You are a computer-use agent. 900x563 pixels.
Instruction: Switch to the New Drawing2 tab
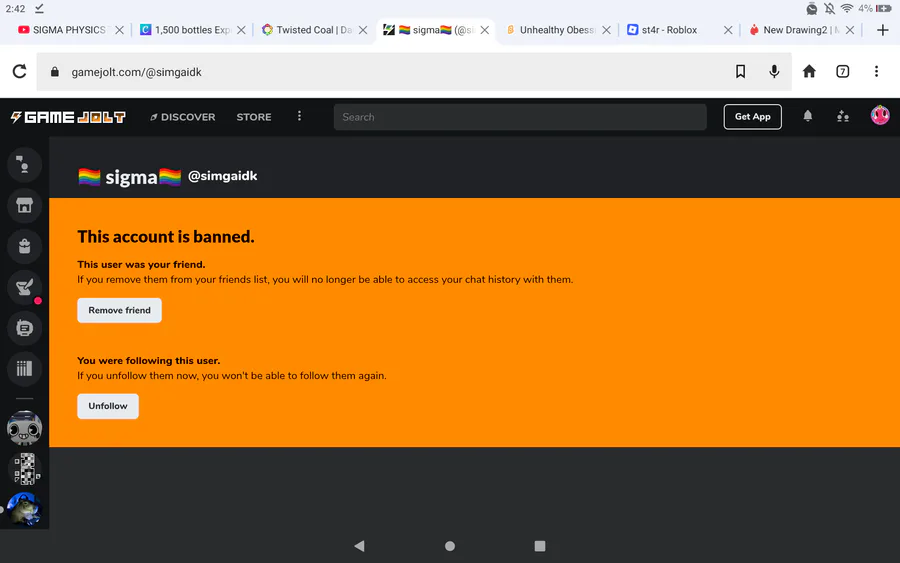click(x=795, y=30)
